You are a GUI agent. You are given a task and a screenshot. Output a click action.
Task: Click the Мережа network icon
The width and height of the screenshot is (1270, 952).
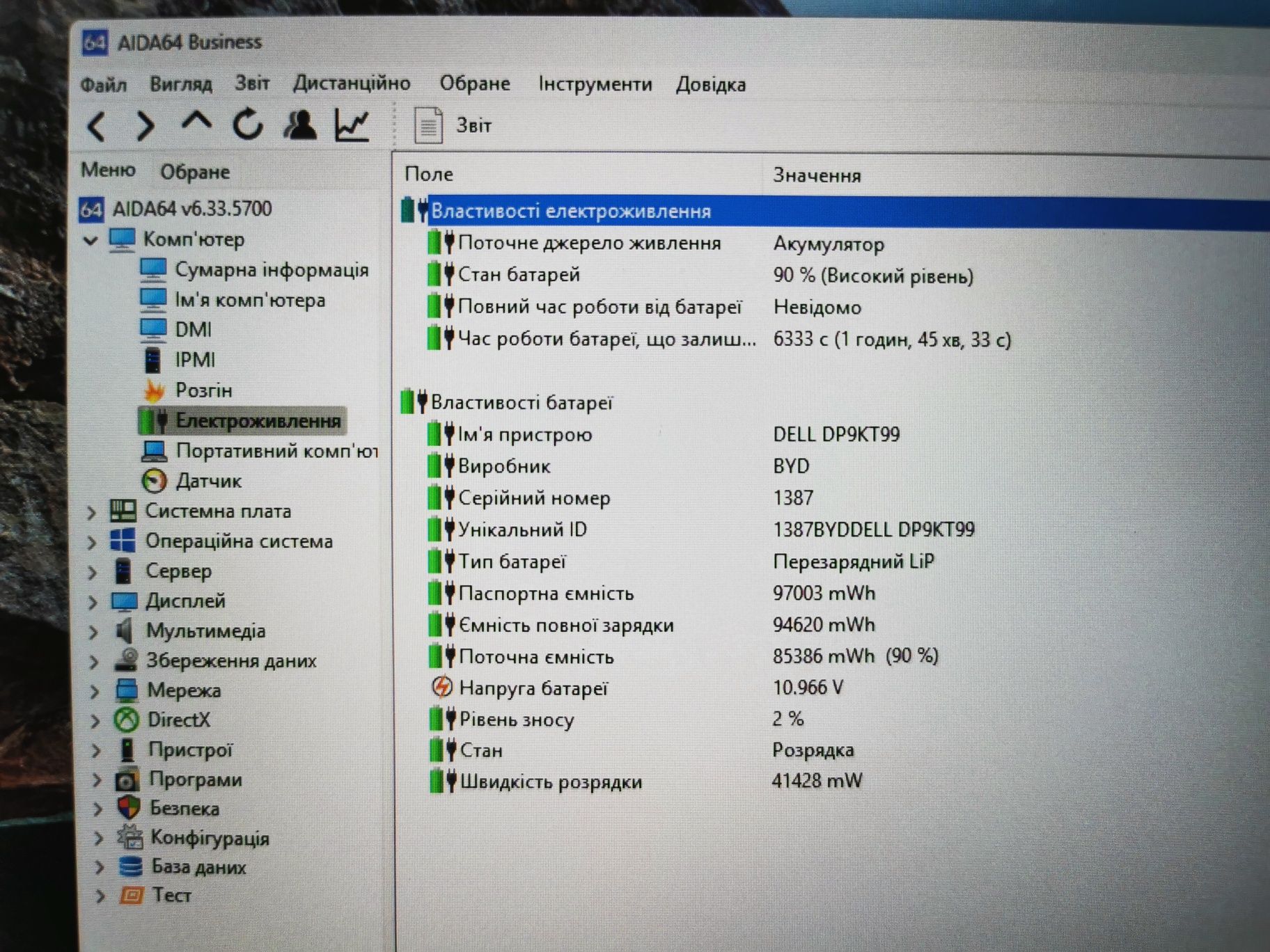pyautogui.click(x=127, y=690)
